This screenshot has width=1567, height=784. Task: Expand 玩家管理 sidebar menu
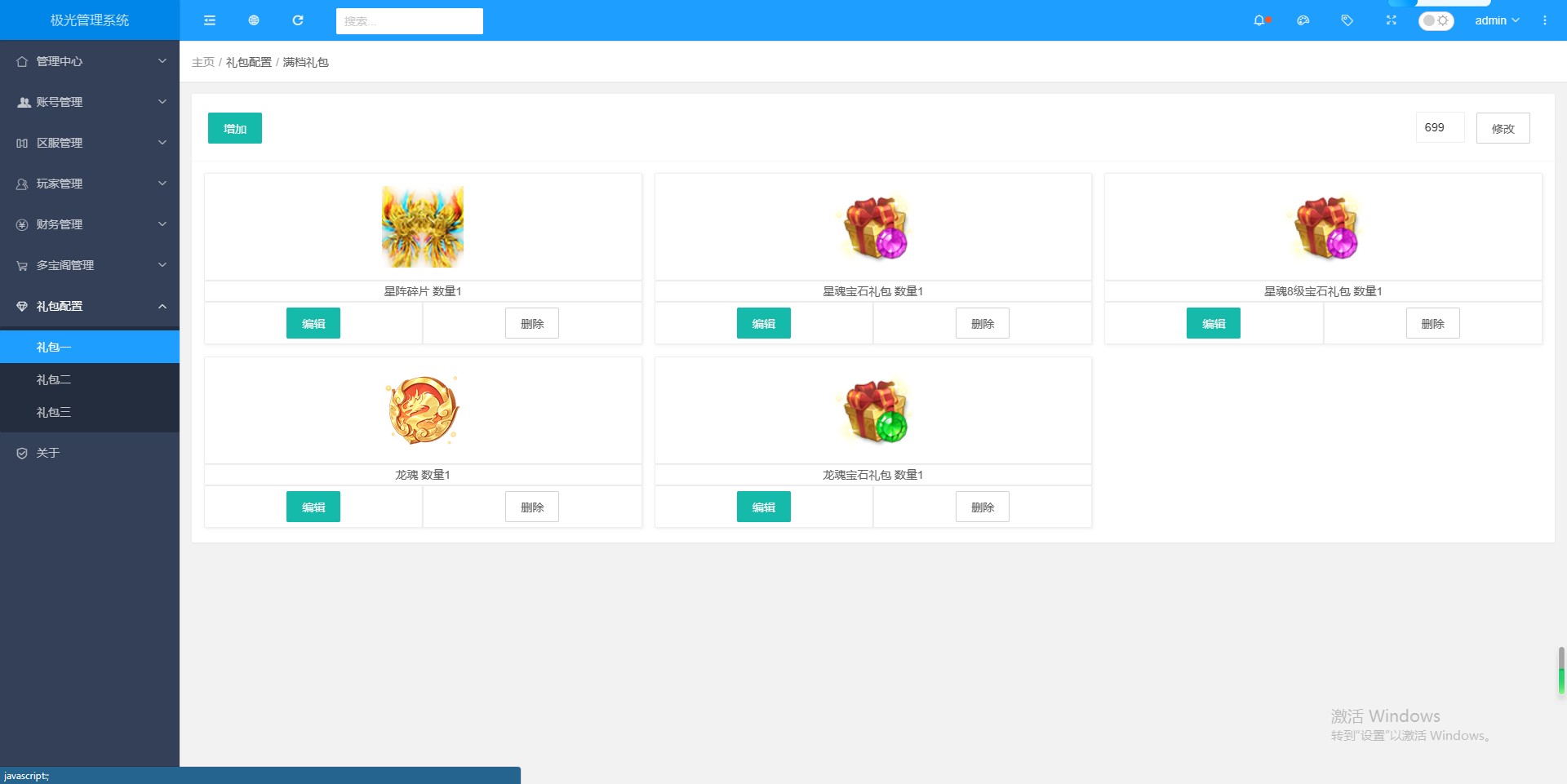coord(90,184)
